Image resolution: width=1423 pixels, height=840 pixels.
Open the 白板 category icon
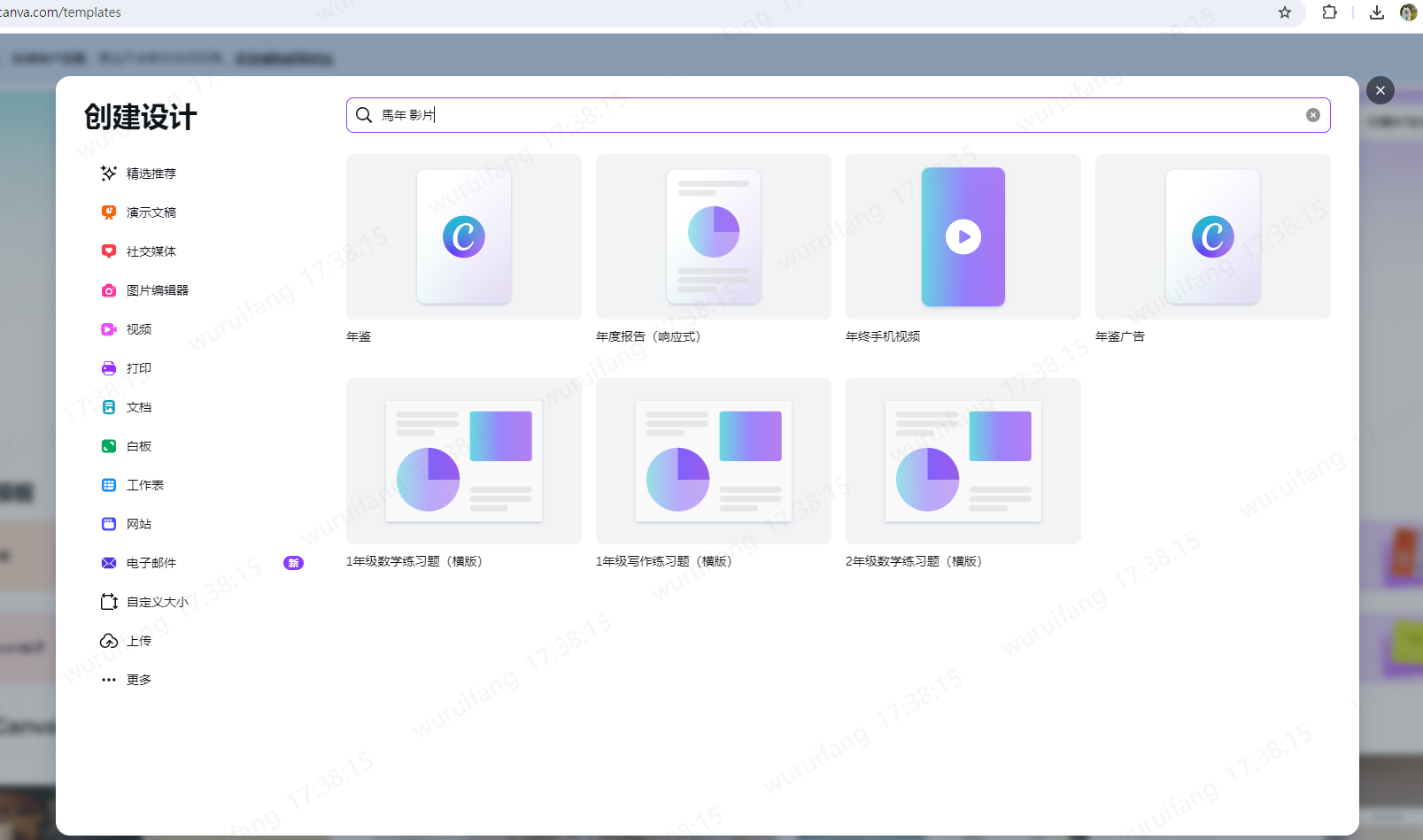point(108,445)
